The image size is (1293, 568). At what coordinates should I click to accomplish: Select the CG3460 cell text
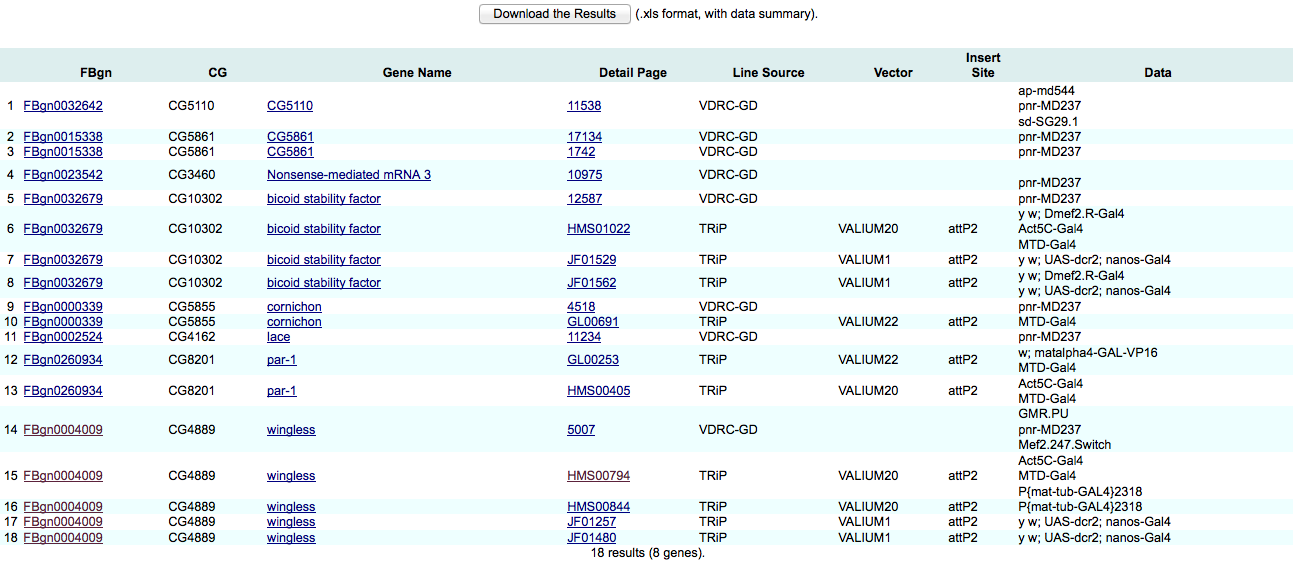click(191, 175)
